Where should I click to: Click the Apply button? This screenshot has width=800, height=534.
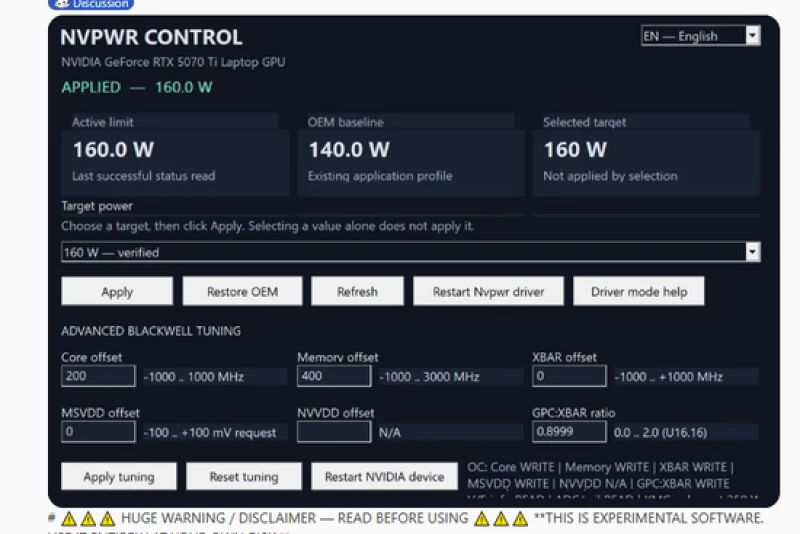pyautogui.click(x=117, y=291)
